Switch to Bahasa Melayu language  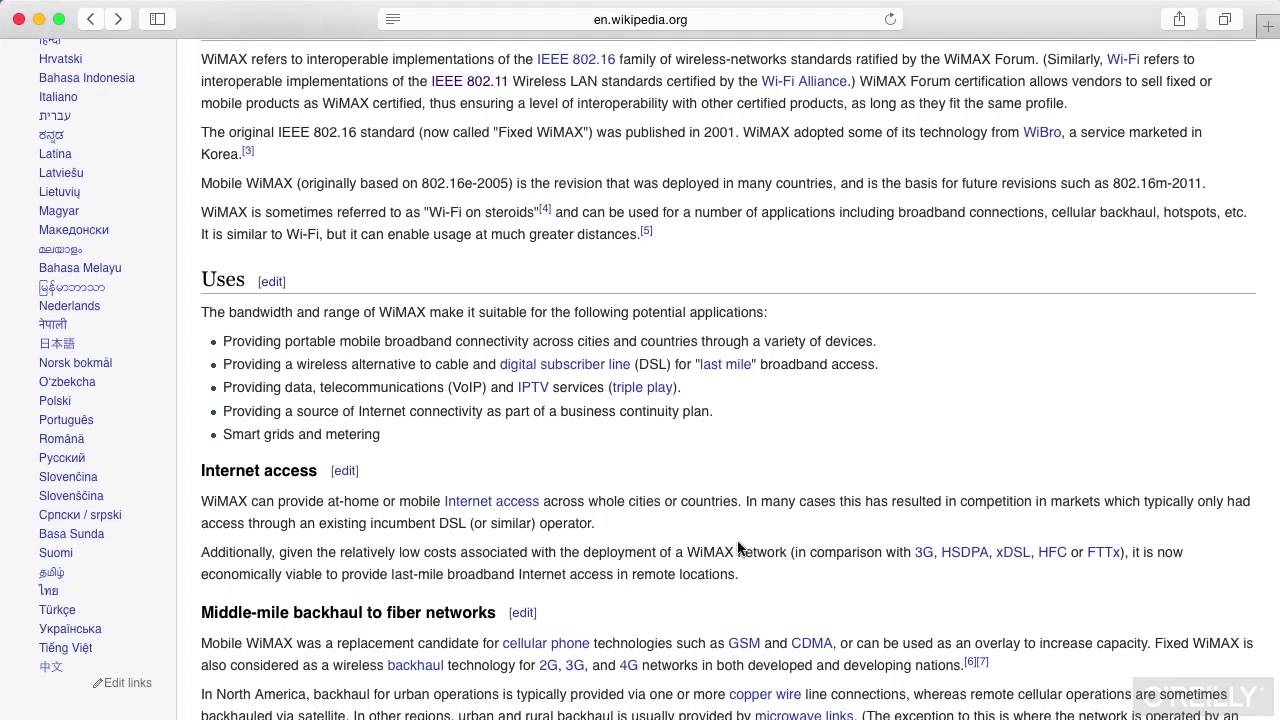[80, 268]
